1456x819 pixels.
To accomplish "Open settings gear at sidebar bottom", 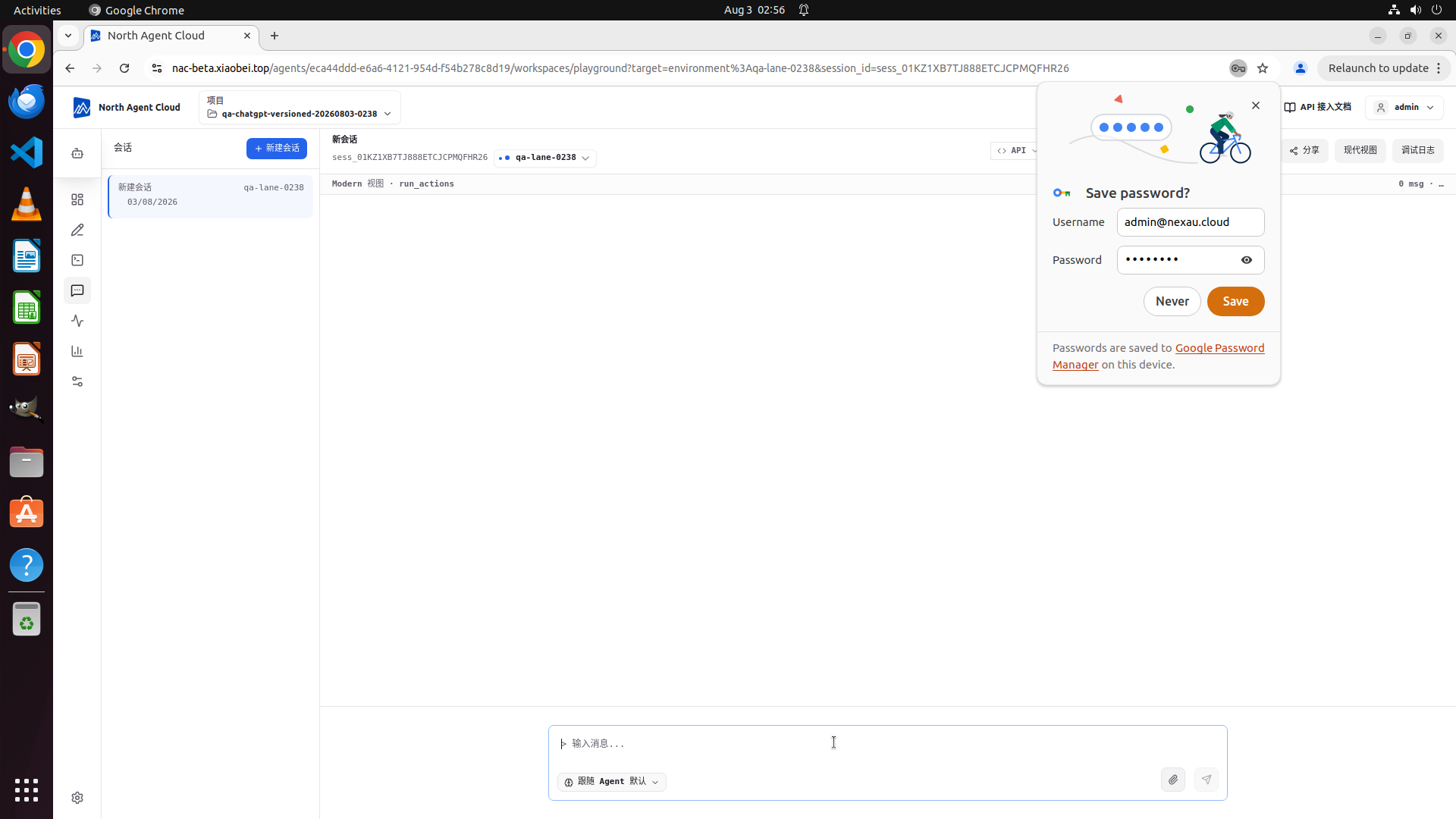I will click(x=77, y=798).
